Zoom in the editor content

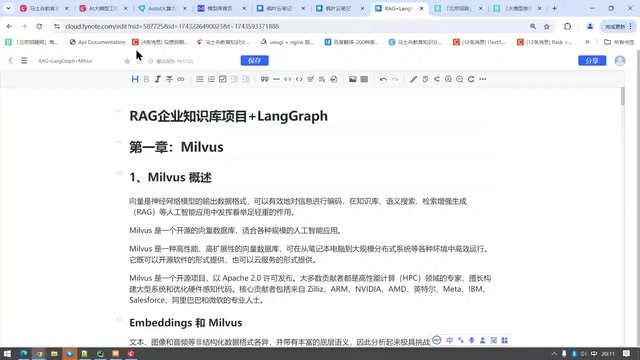tap(448, 79)
